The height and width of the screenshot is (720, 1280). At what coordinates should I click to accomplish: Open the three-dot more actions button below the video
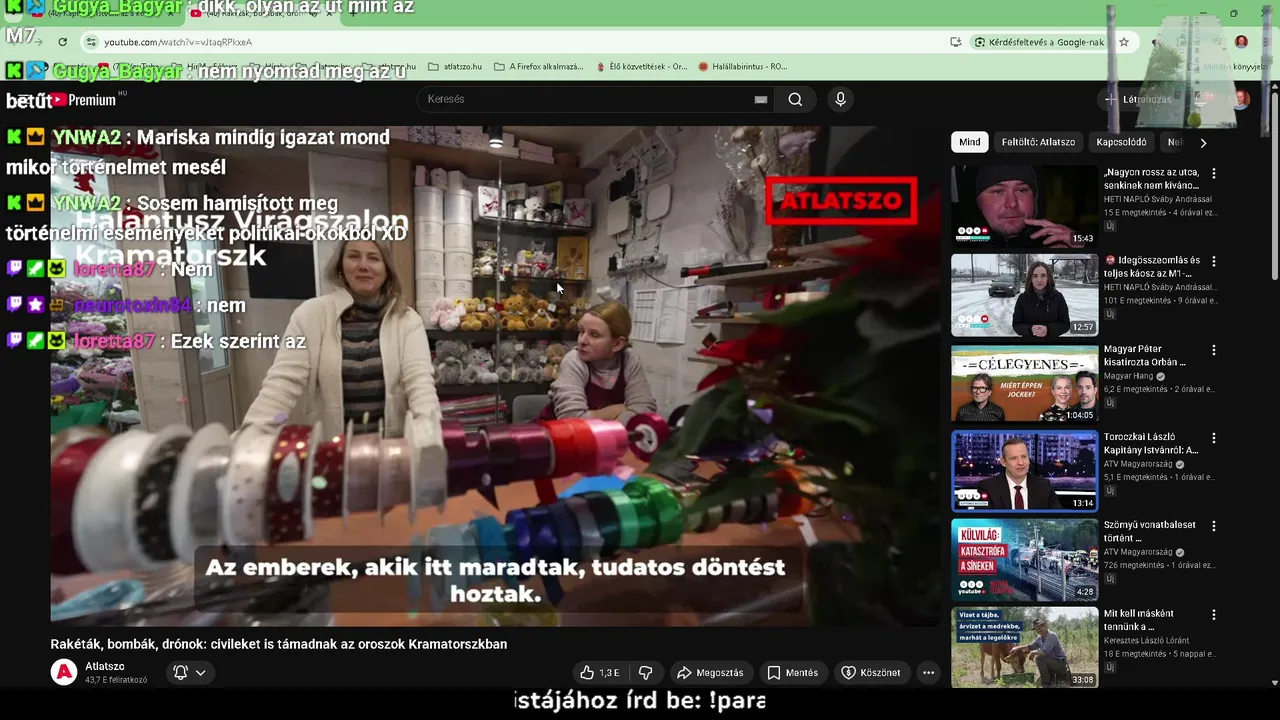[x=928, y=673]
